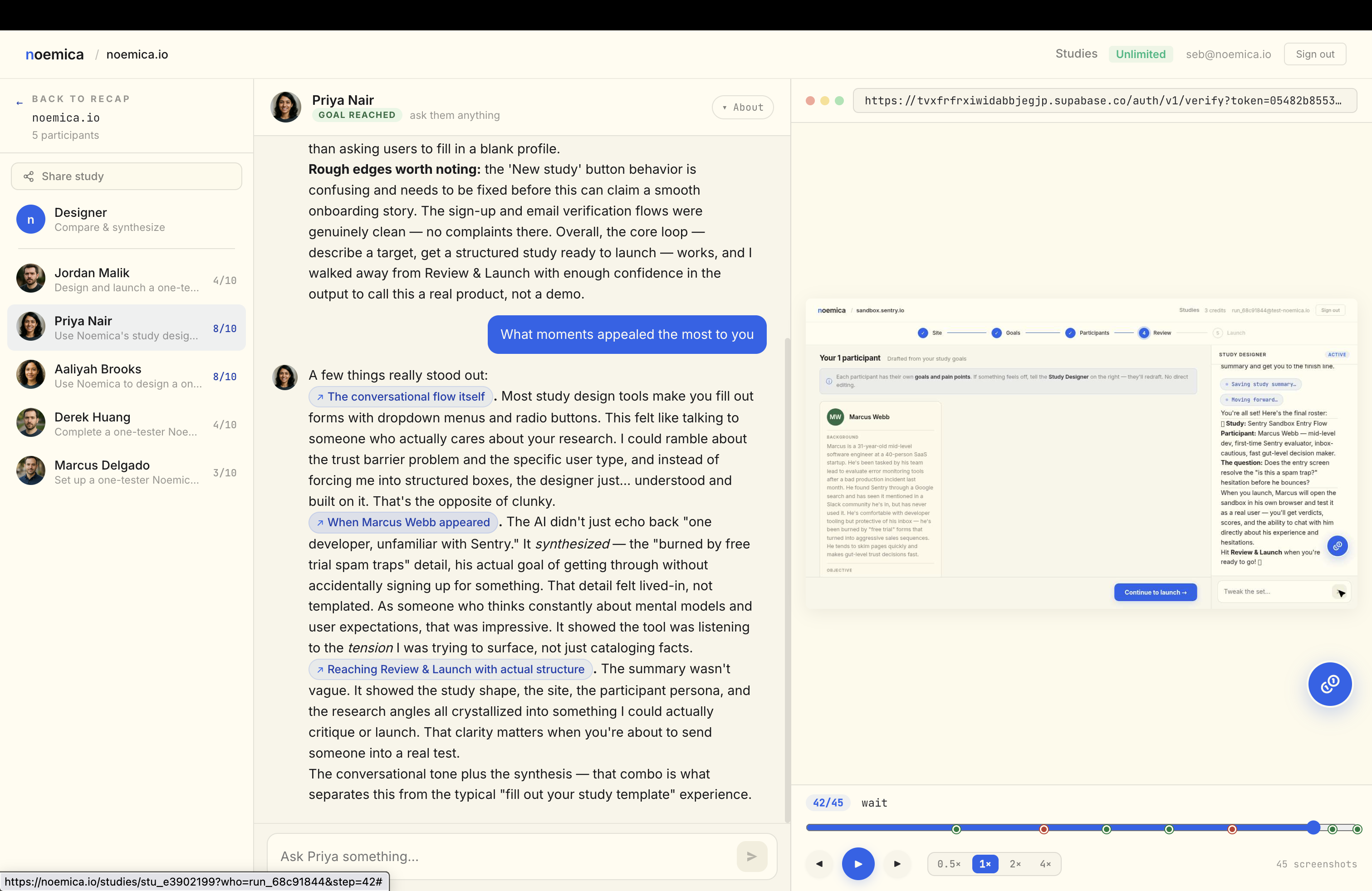Click the Share study icon
The width and height of the screenshot is (1372, 891).
(28, 176)
